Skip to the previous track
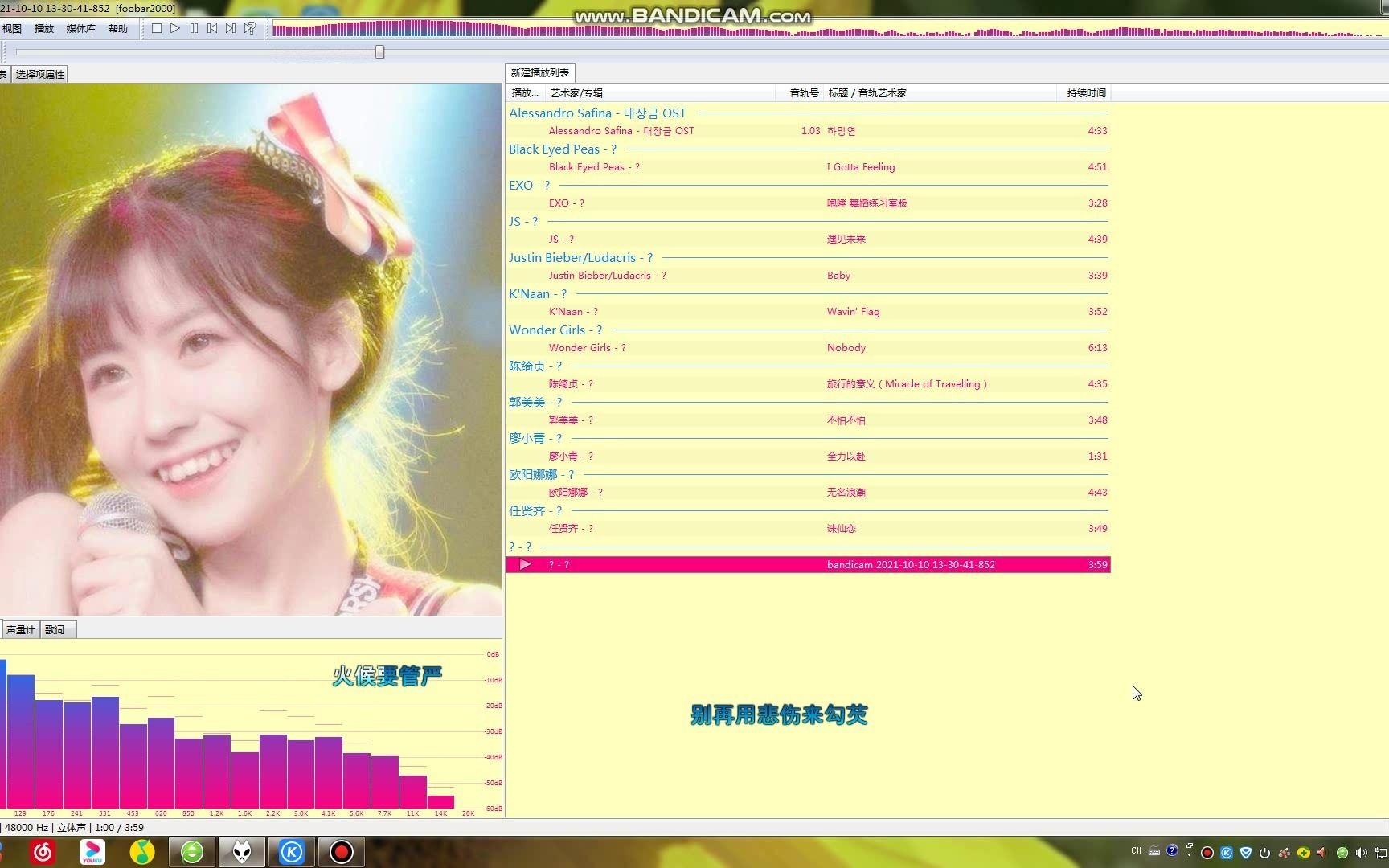This screenshot has width=1389, height=868. [x=212, y=28]
